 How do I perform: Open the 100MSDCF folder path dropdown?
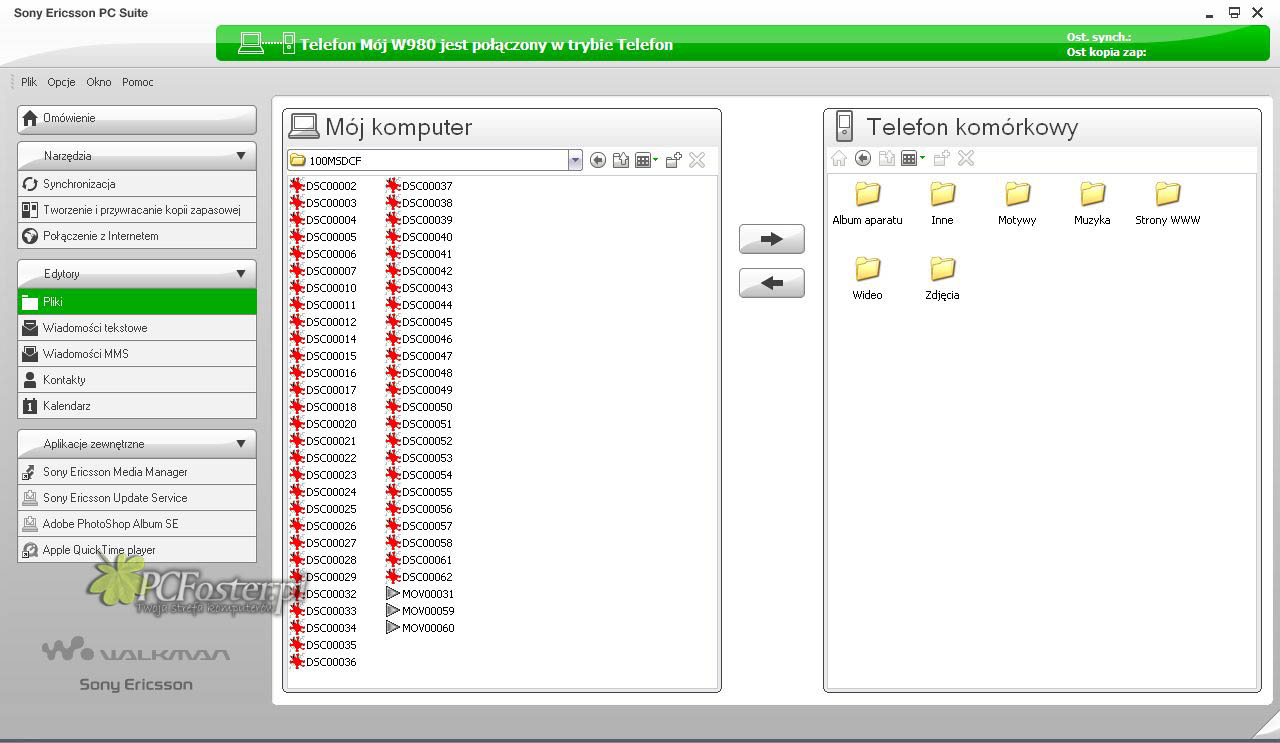(x=575, y=160)
